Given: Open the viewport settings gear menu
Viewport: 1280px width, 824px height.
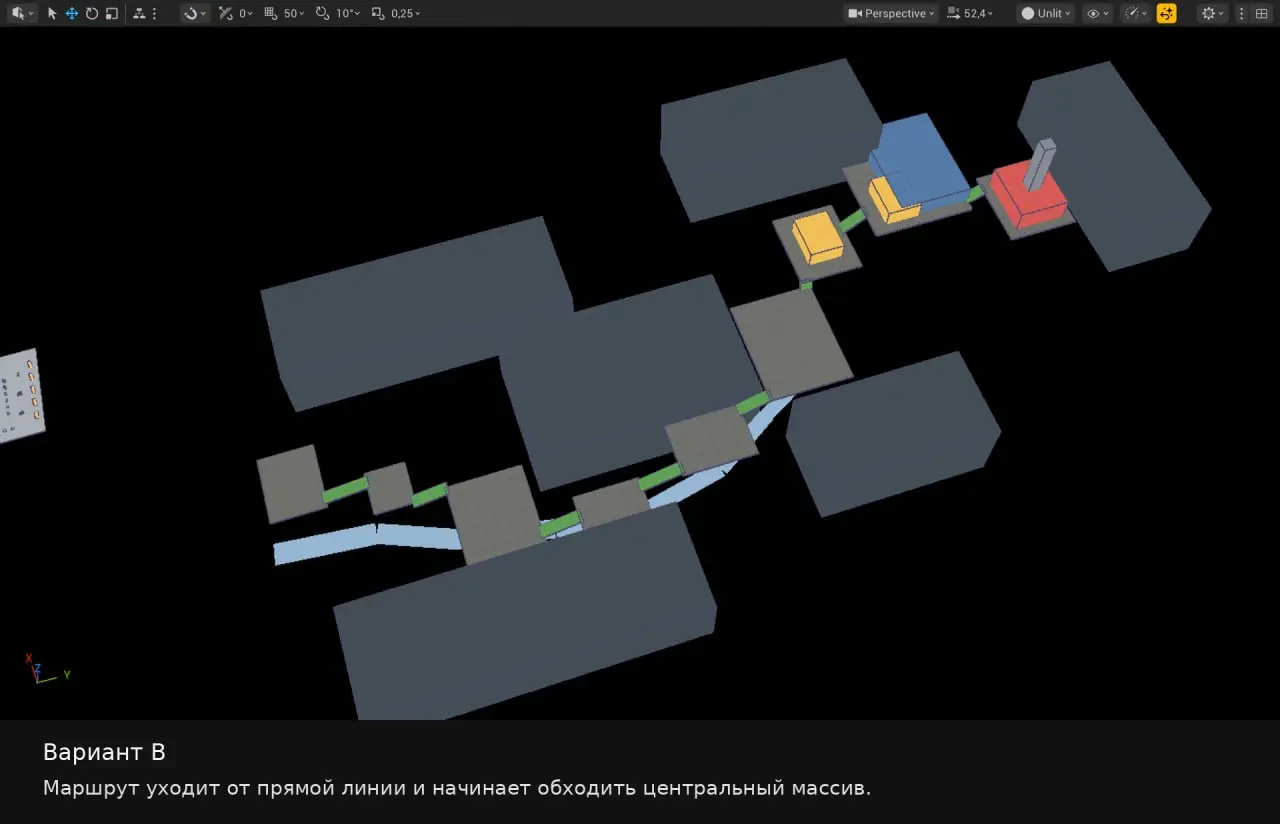Looking at the screenshot, I should pyautogui.click(x=1213, y=14).
